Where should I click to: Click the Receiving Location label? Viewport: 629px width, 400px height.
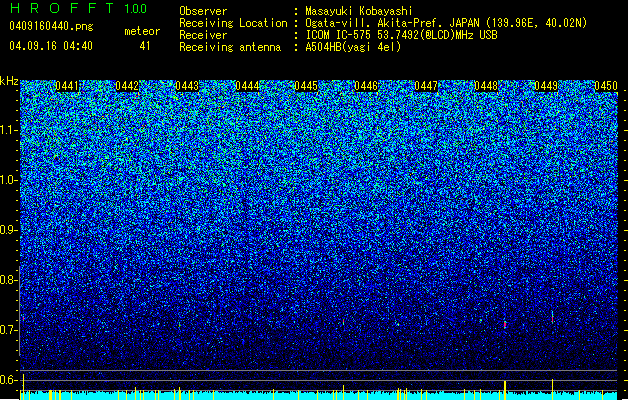(233, 23)
